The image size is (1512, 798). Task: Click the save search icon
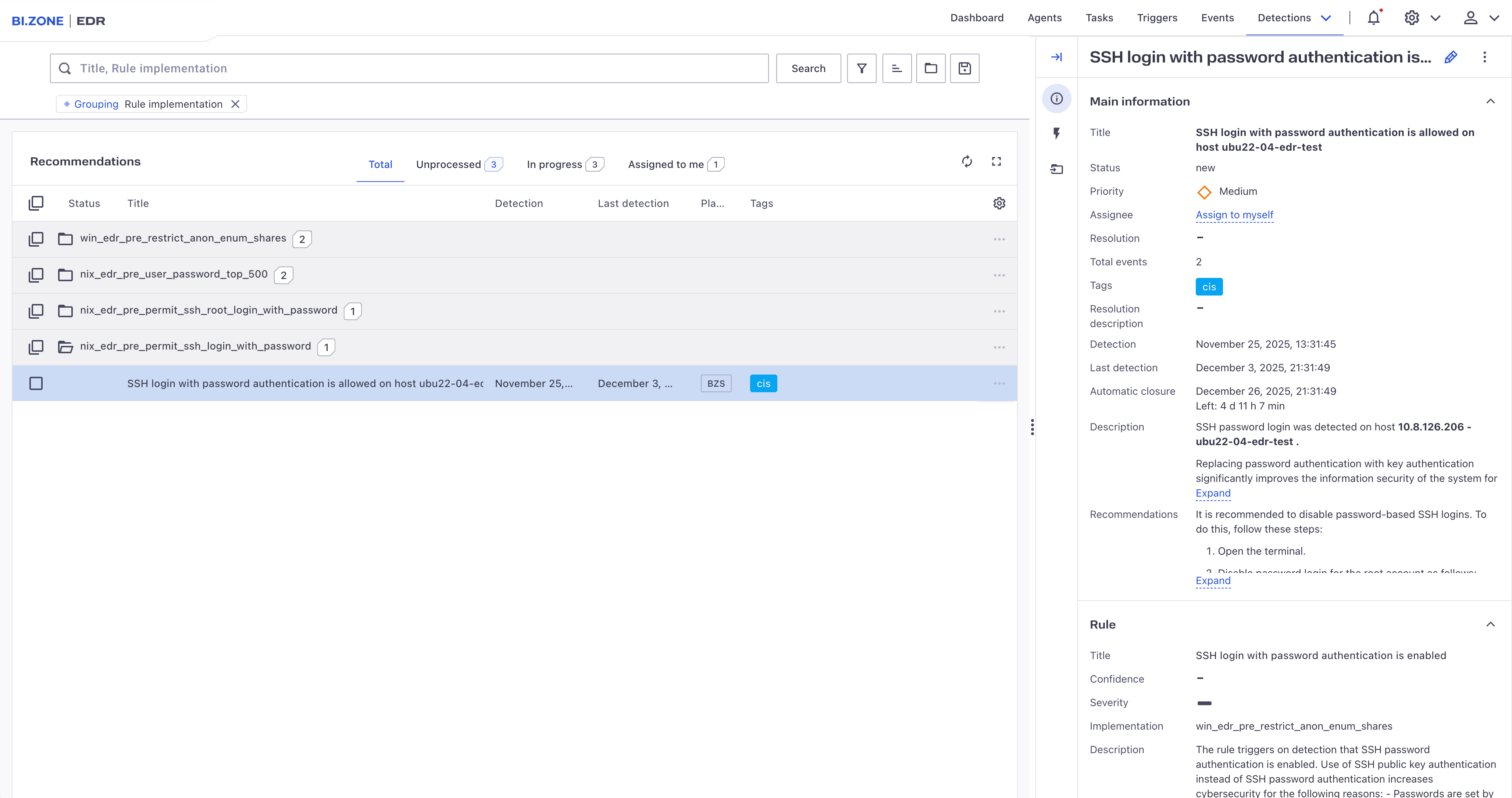point(964,69)
